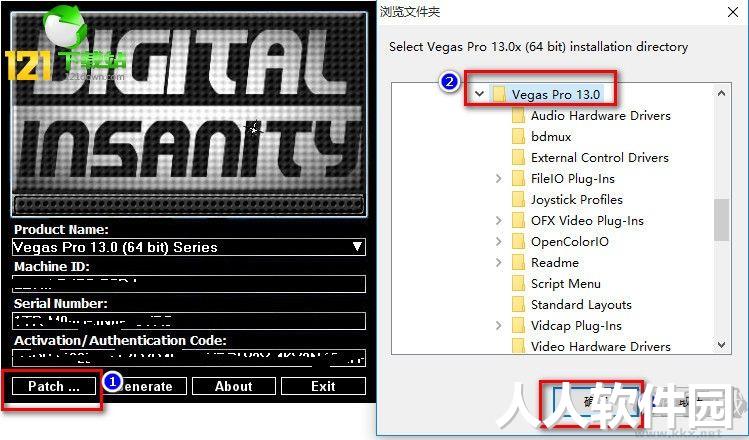Click the Serial Number input field
This screenshot has width=749, height=440.
189,321
